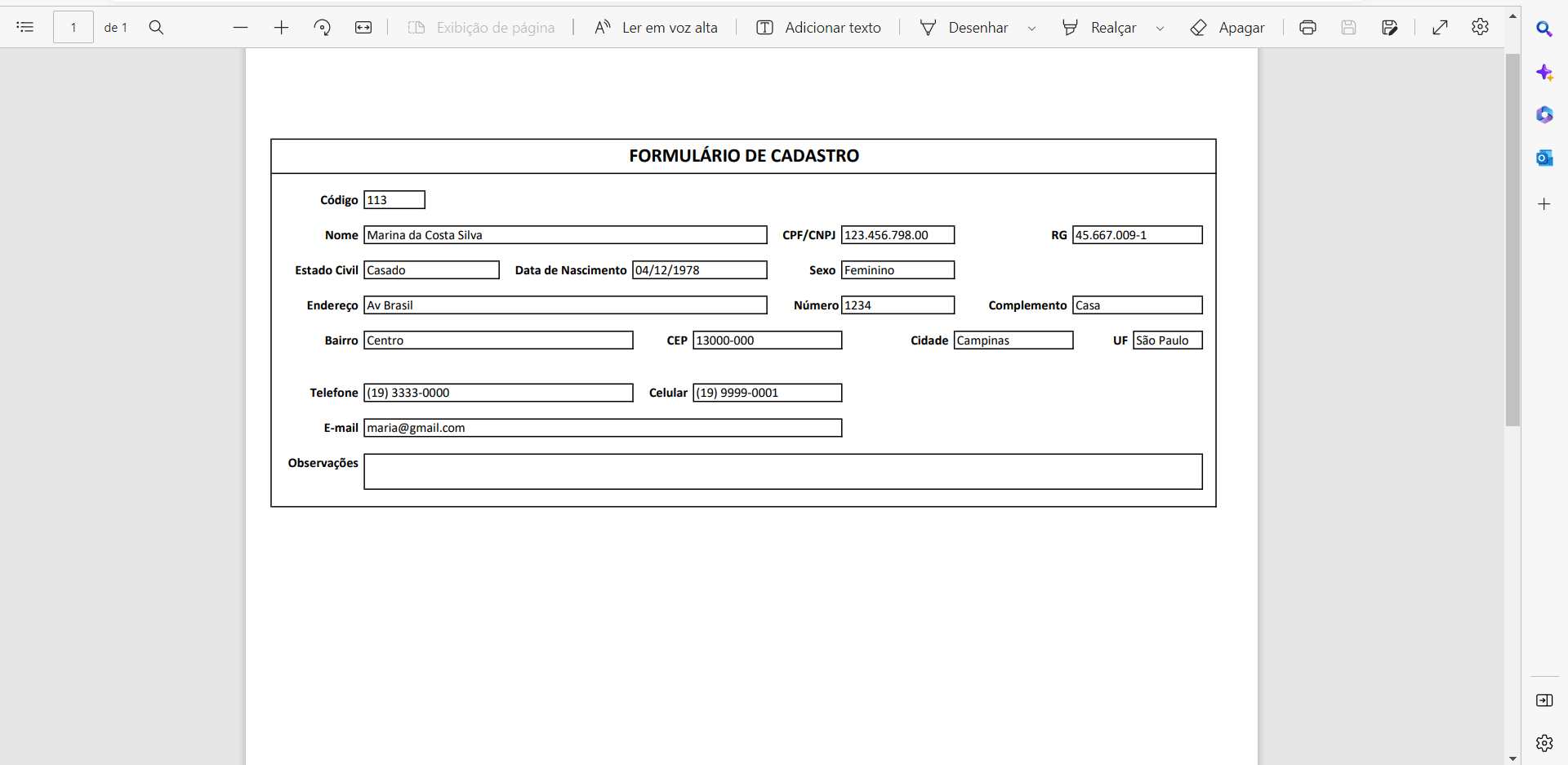Open Outlook in the sidebar
This screenshot has width=1568, height=765.
[1544, 158]
